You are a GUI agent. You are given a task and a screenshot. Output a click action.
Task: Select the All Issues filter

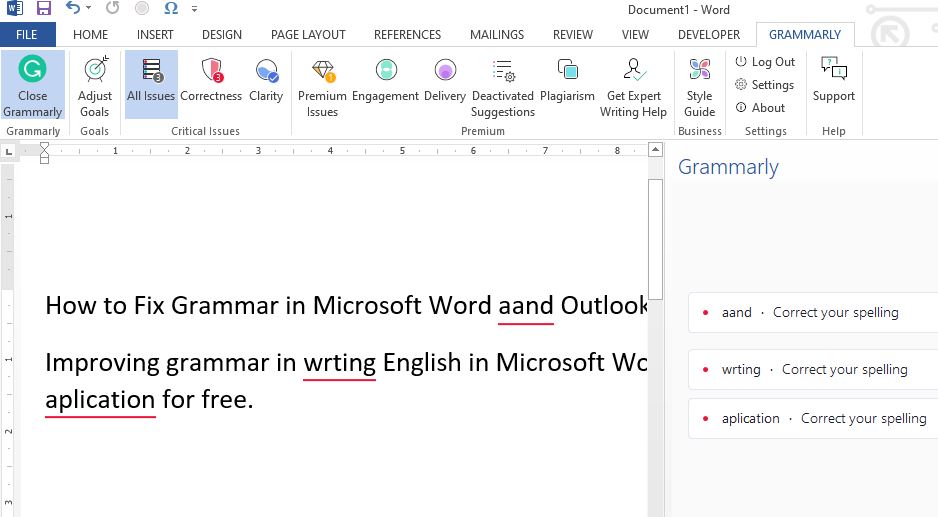click(x=151, y=84)
